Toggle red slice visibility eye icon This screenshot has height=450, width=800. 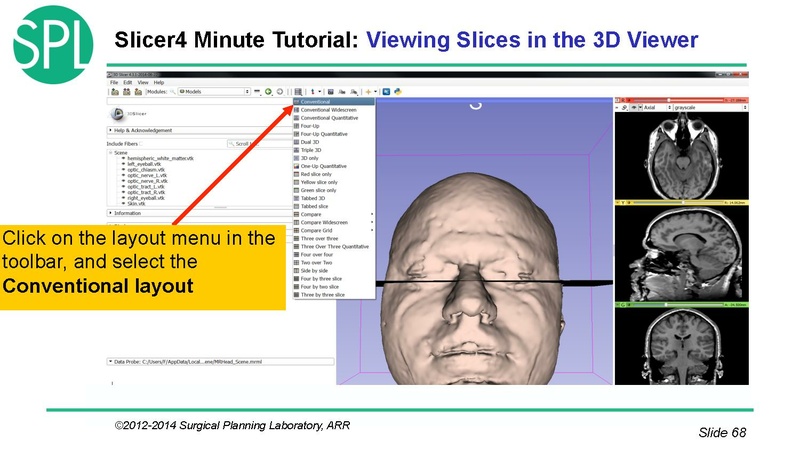(634, 108)
